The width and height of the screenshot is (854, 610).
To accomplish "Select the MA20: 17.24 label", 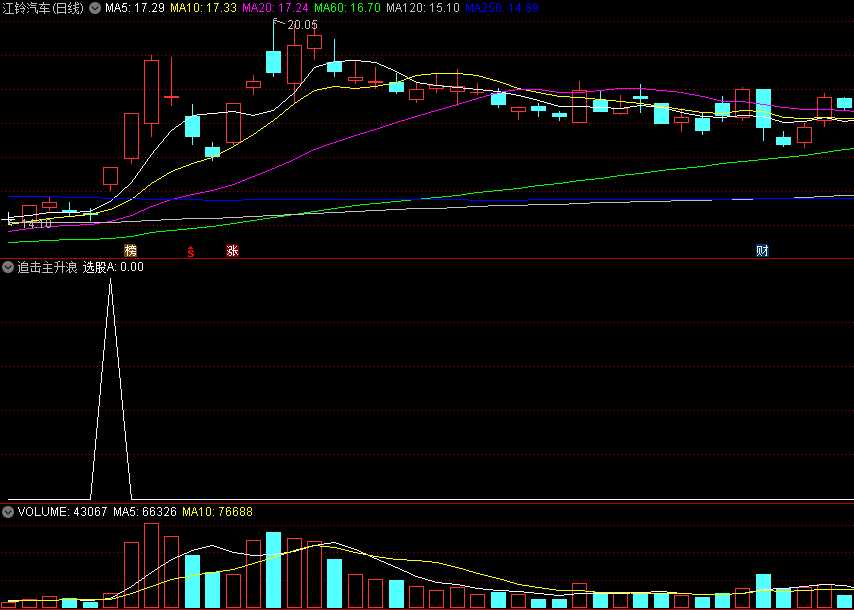I will 275,8.
